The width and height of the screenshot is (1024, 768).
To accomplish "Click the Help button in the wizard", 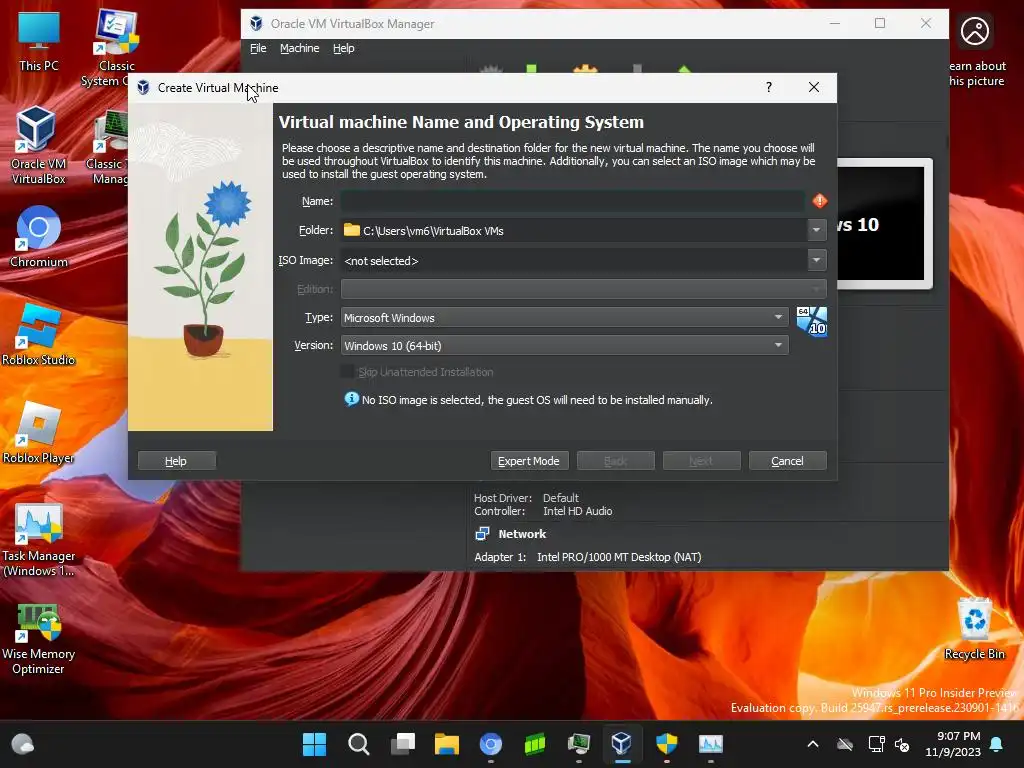I will [x=176, y=460].
